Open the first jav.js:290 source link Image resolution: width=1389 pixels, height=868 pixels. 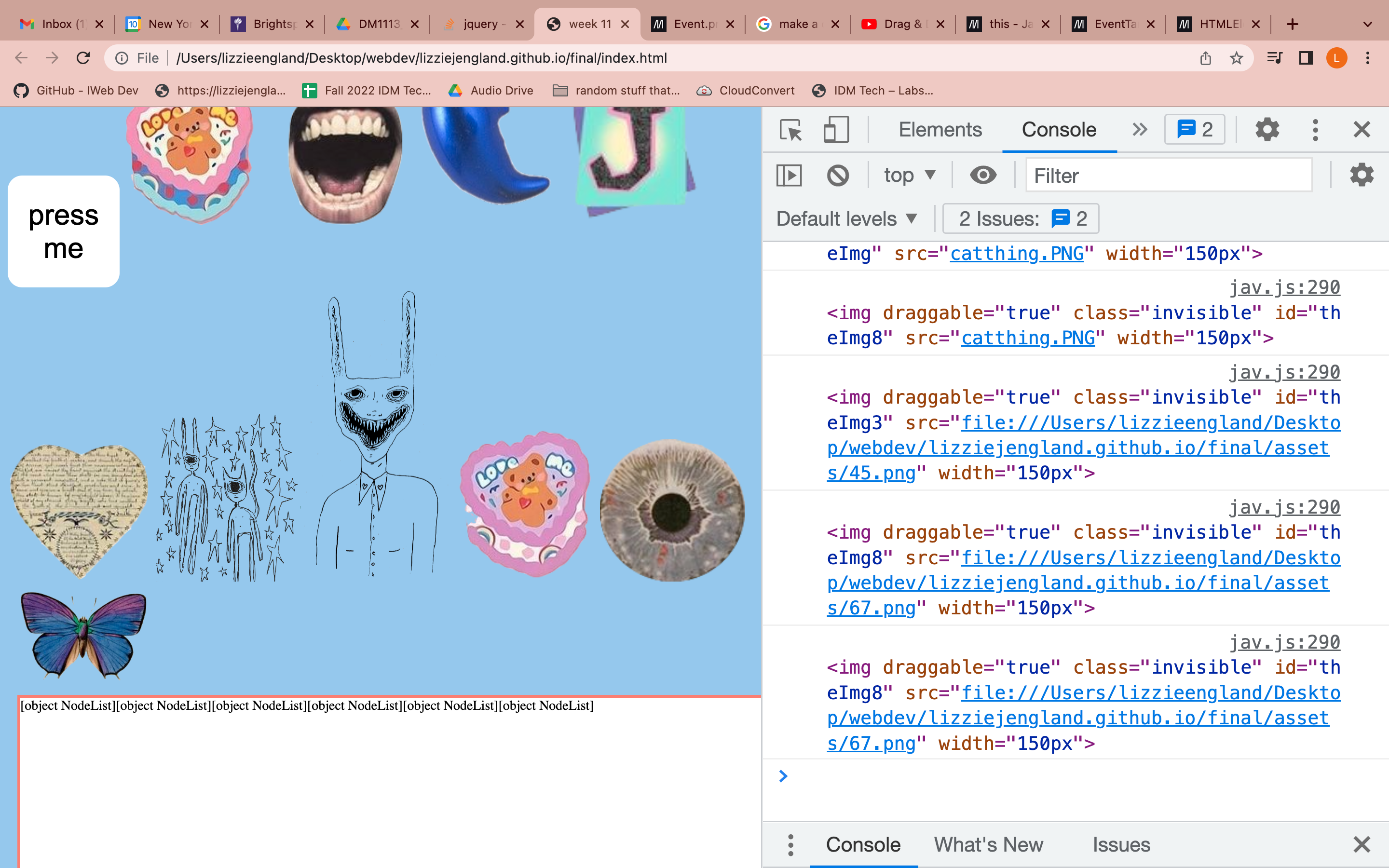[x=1284, y=287]
